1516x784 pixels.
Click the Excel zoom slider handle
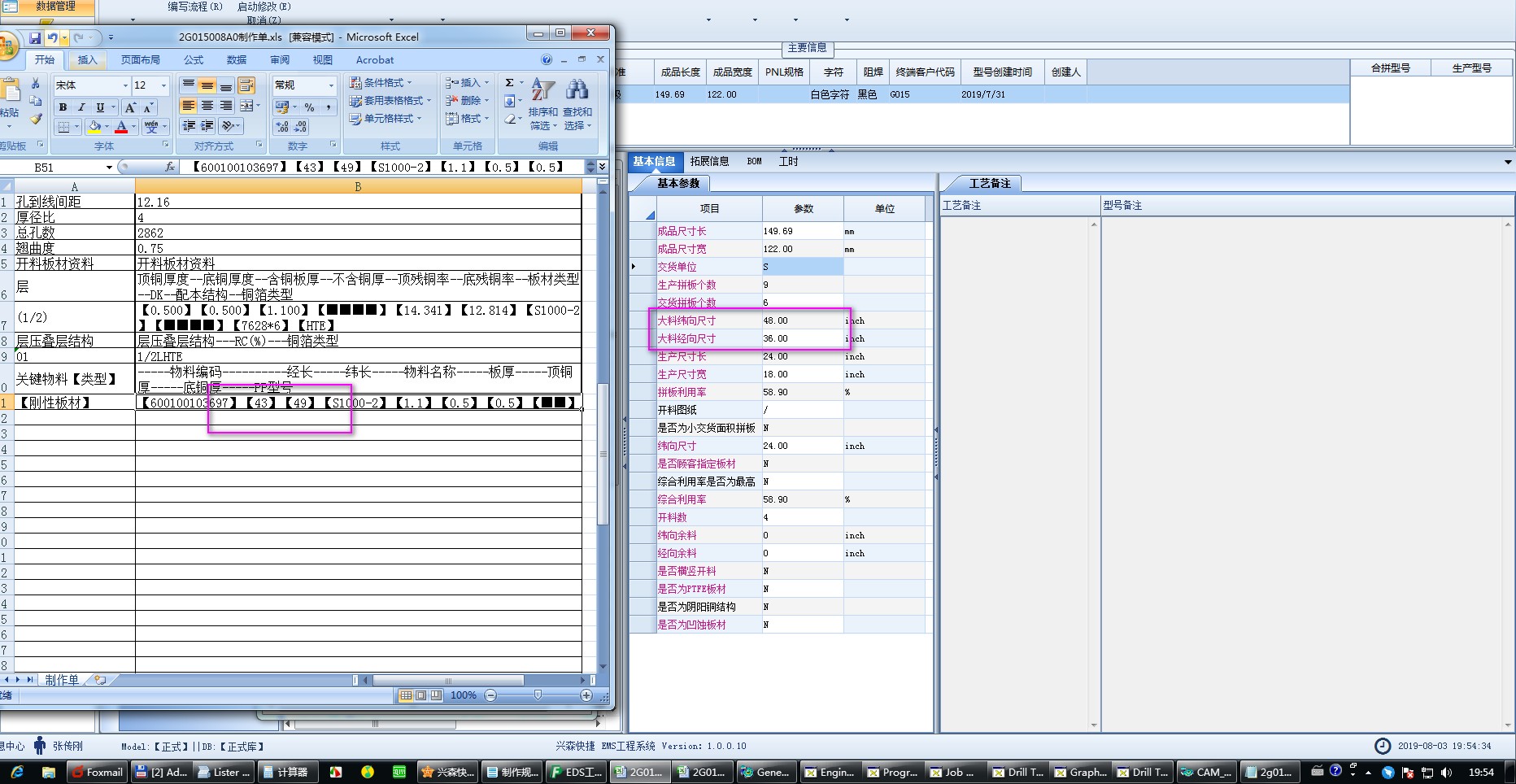[x=538, y=695]
